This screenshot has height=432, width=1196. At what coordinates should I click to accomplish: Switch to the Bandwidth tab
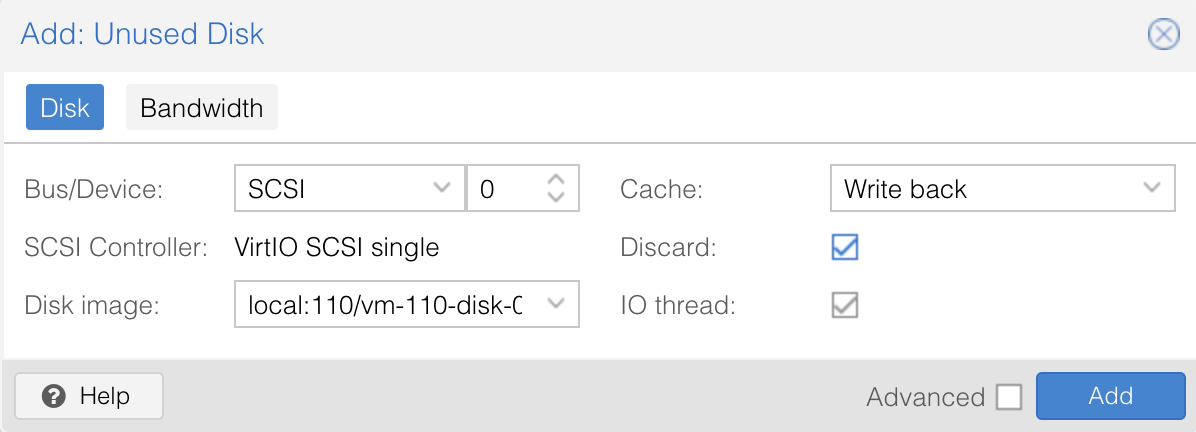tap(201, 108)
